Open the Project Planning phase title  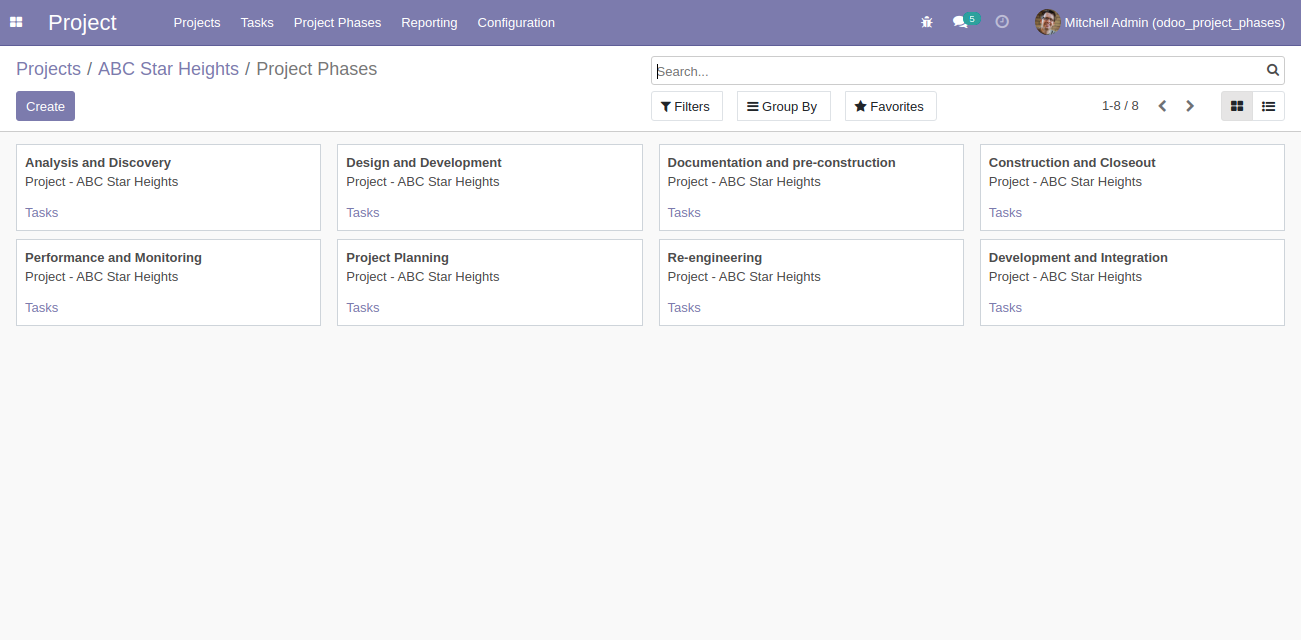coord(397,257)
